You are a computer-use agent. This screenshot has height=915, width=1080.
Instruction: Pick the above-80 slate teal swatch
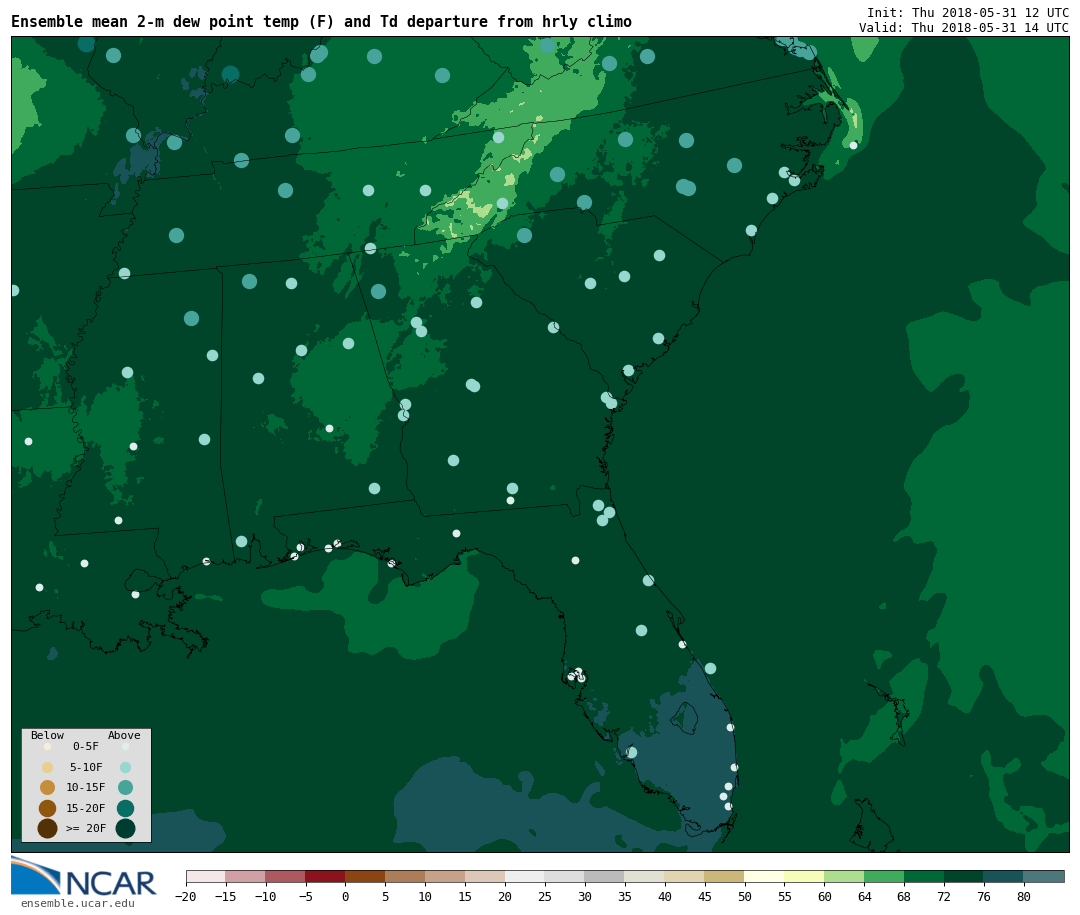pyautogui.click(x=1044, y=876)
